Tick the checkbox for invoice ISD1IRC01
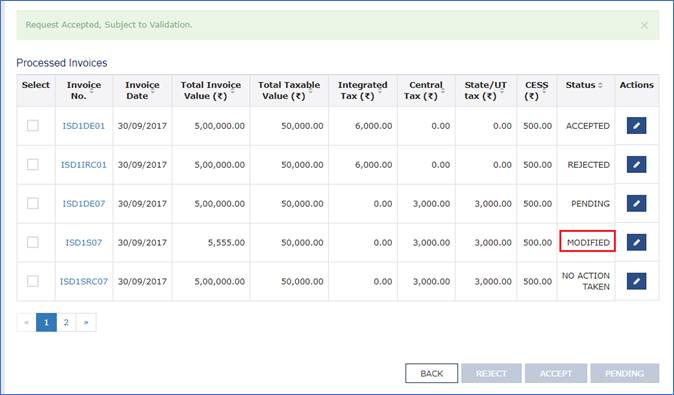Screen dimensions: 674x395 pyautogui.click(x=33, y=164)
